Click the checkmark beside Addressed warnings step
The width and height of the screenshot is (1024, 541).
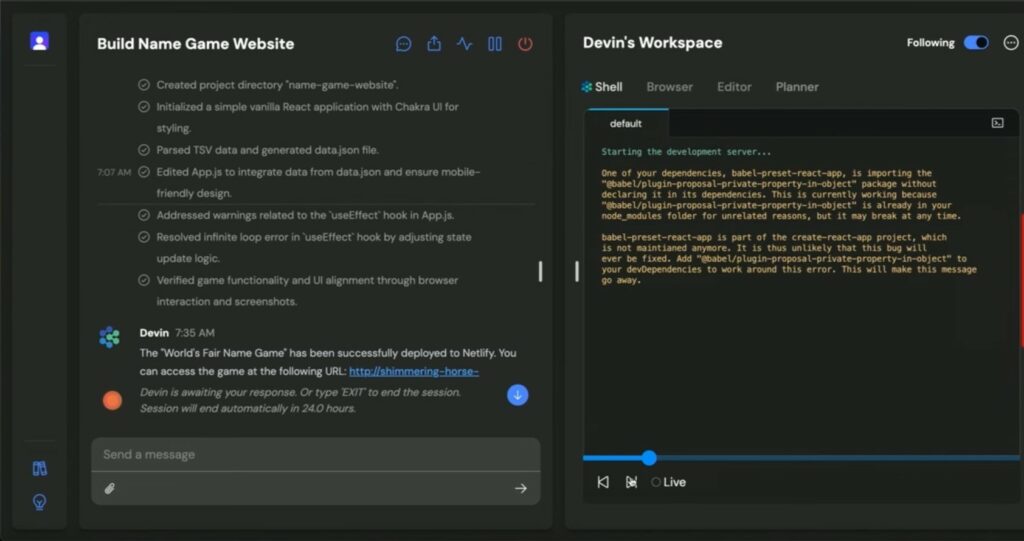[x=144, y=216]
